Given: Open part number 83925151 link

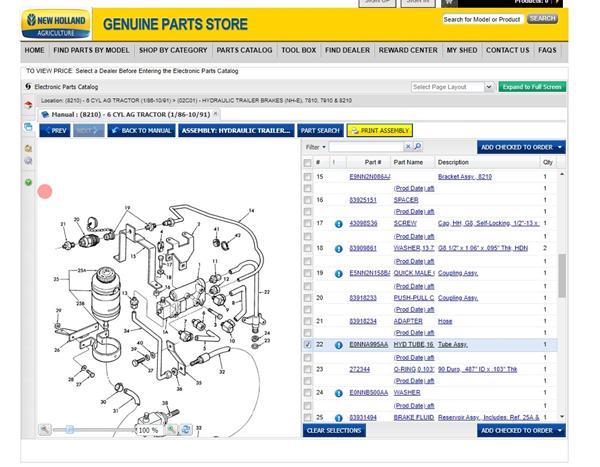Looking at the screenshot, I should tap(363, 200).
